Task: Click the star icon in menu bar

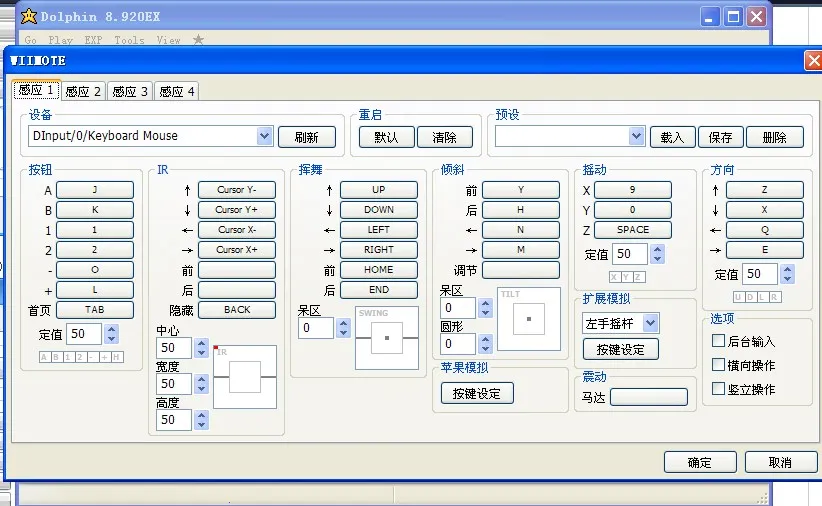Action: click(x=198, y=40)
